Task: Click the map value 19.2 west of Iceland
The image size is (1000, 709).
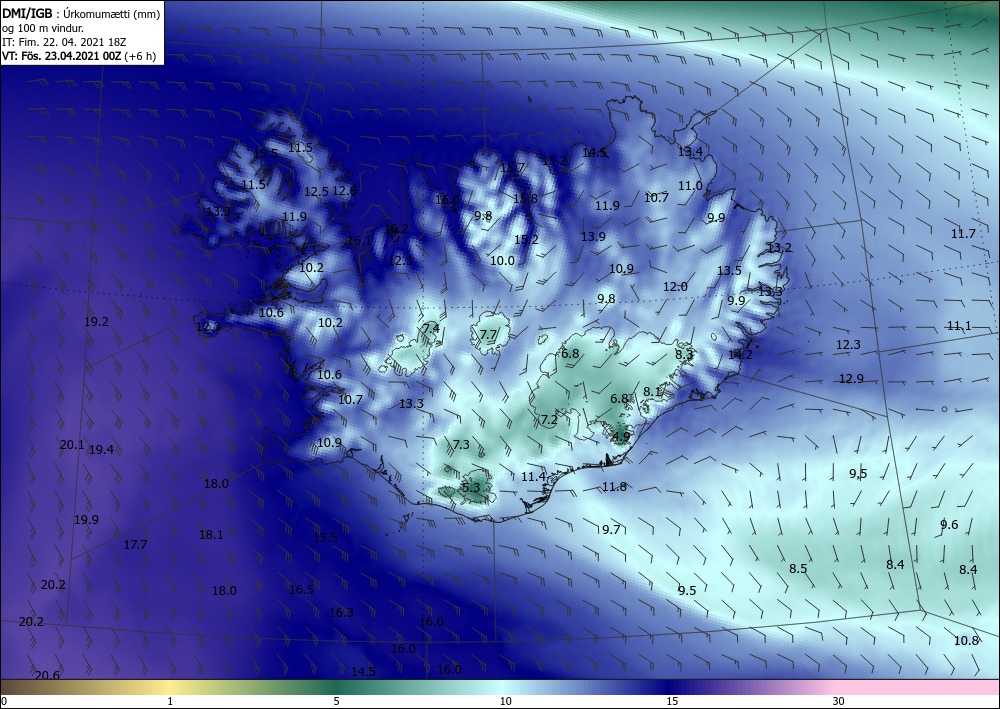Action: [96, 322]
